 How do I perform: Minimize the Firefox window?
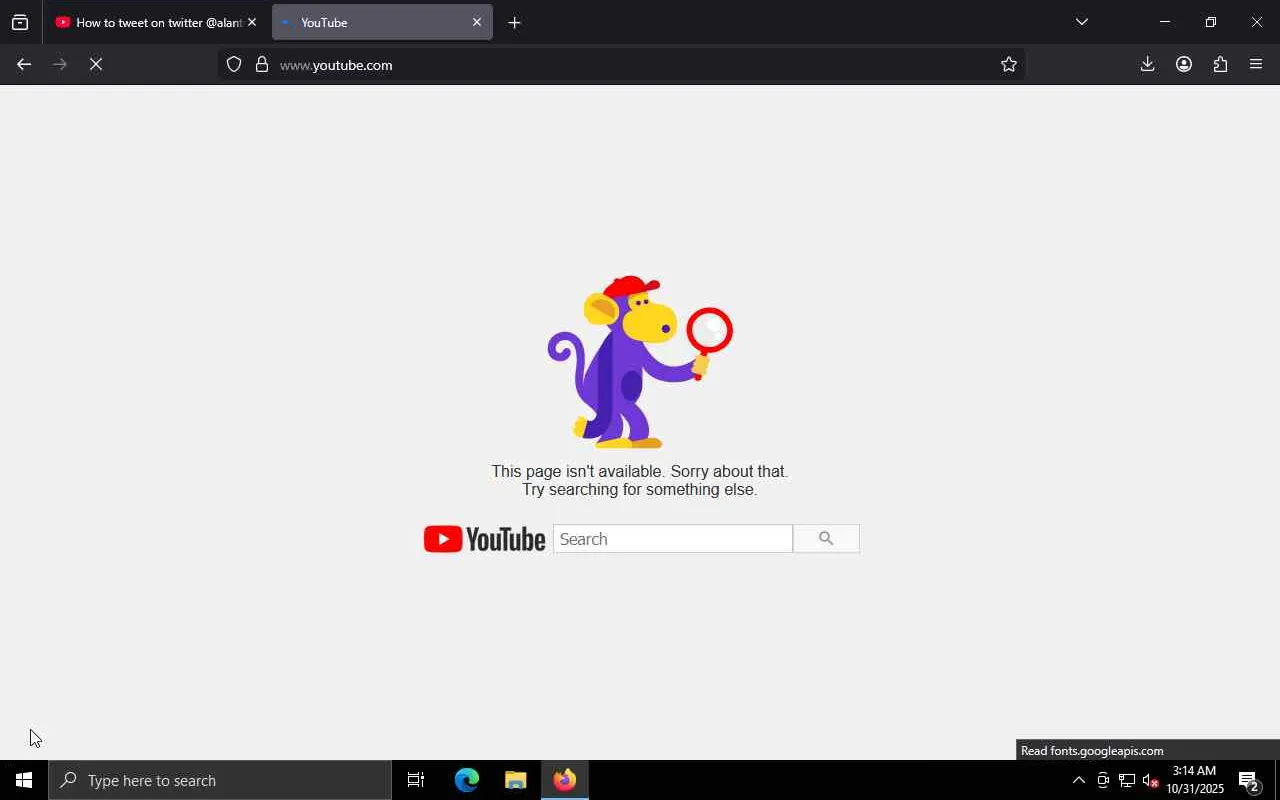point(1165,22)
